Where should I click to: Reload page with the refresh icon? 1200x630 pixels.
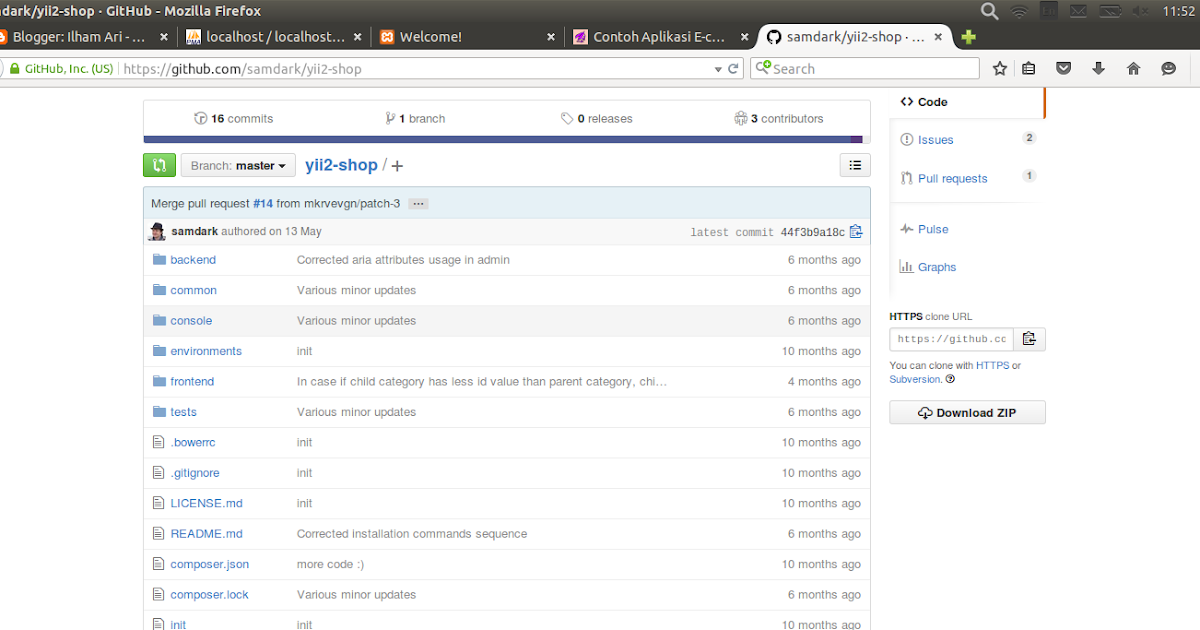(x=733, y=69)
